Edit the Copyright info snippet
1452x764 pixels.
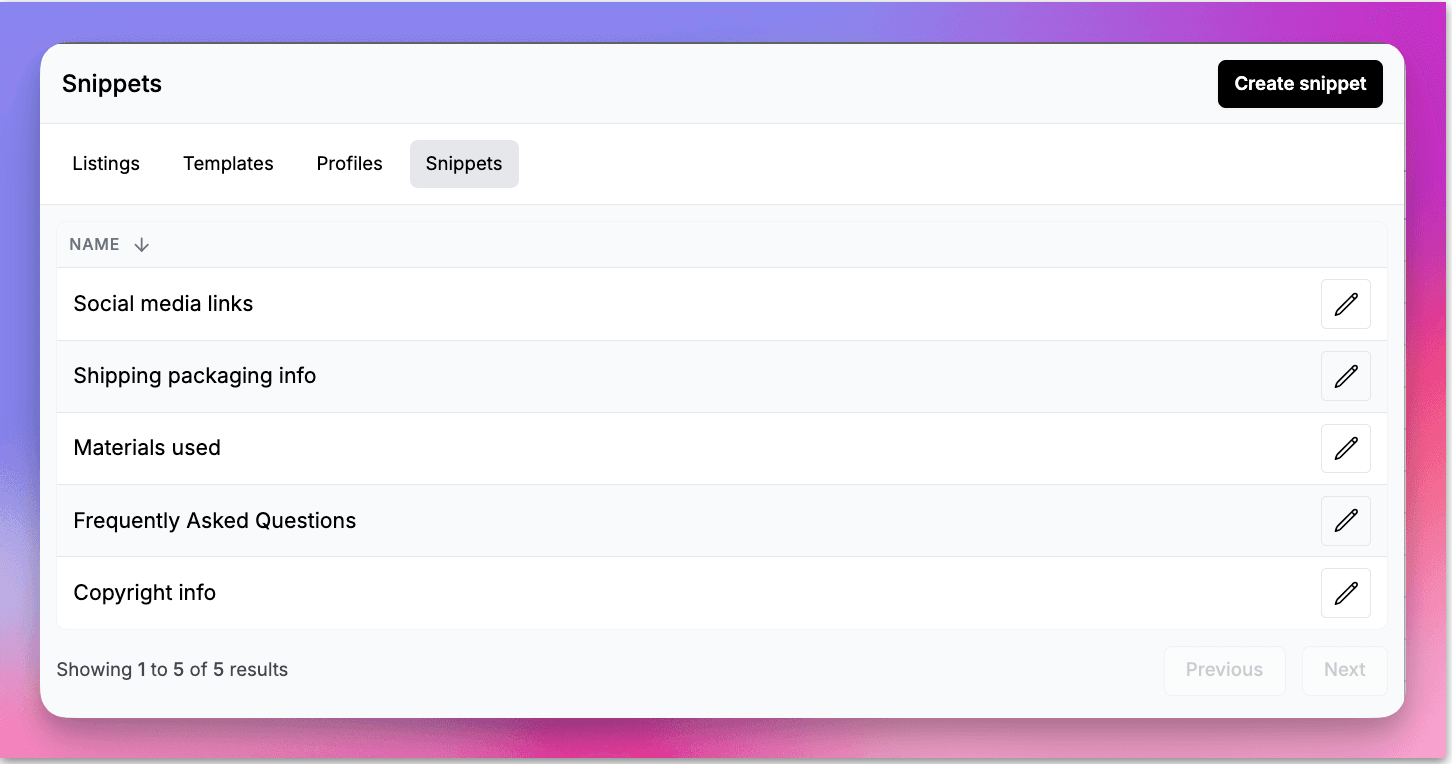click(x=1345, y=593)
